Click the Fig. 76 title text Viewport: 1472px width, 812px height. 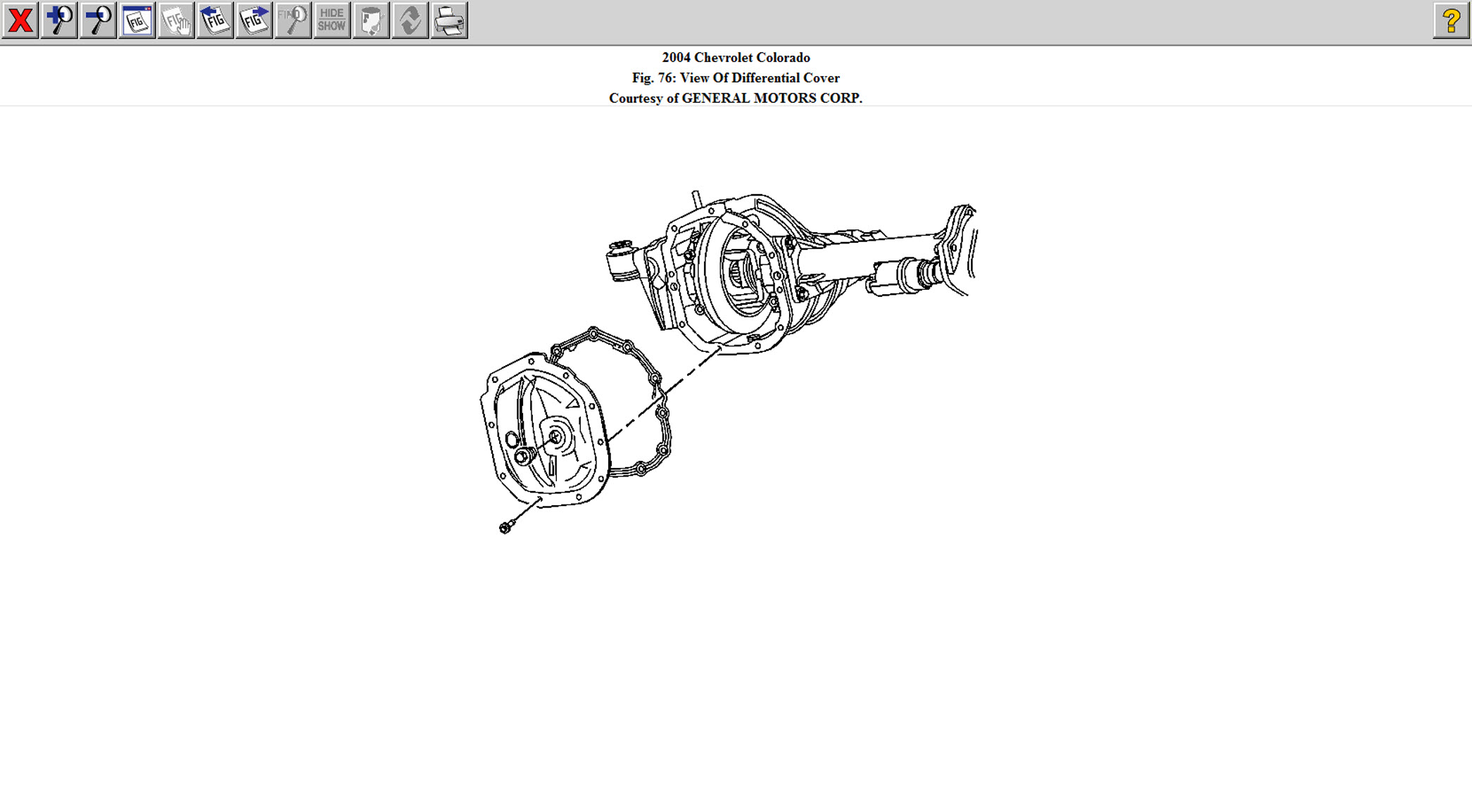(x=736, y=78)
